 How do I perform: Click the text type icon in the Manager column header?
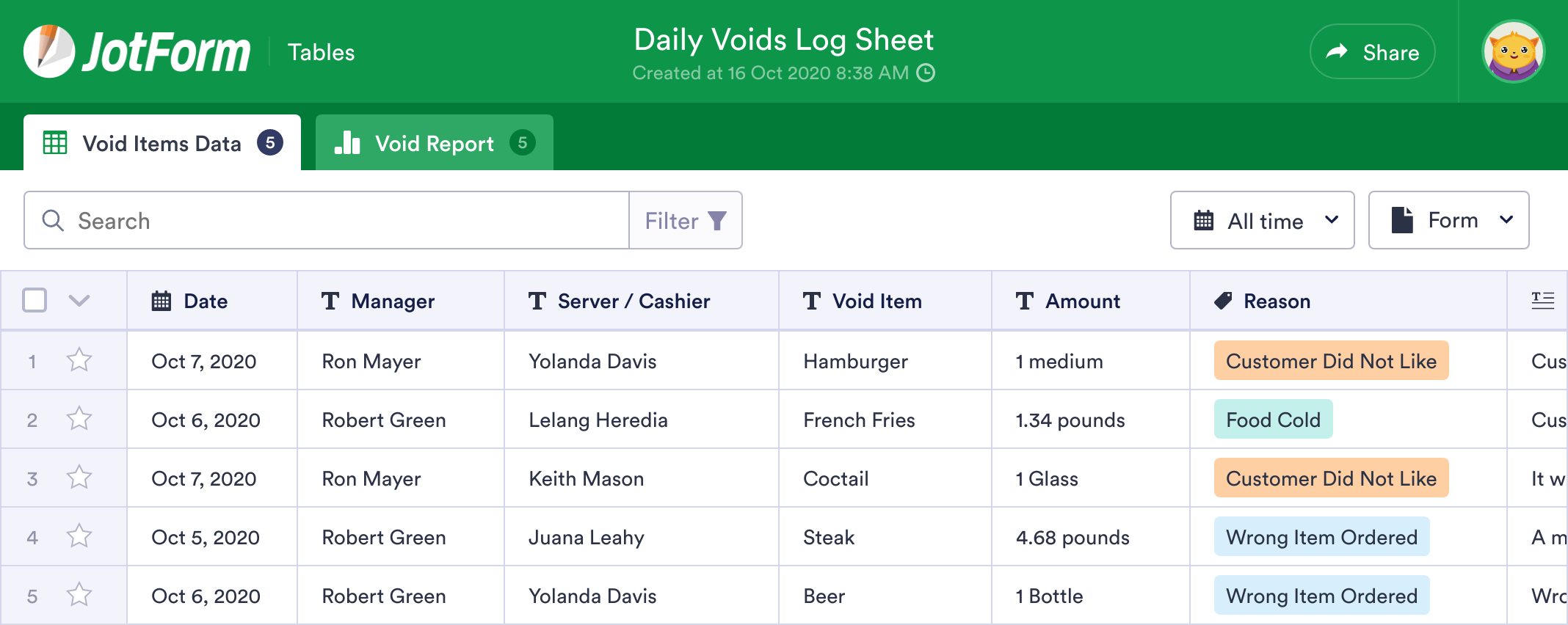tap(330, 301)
